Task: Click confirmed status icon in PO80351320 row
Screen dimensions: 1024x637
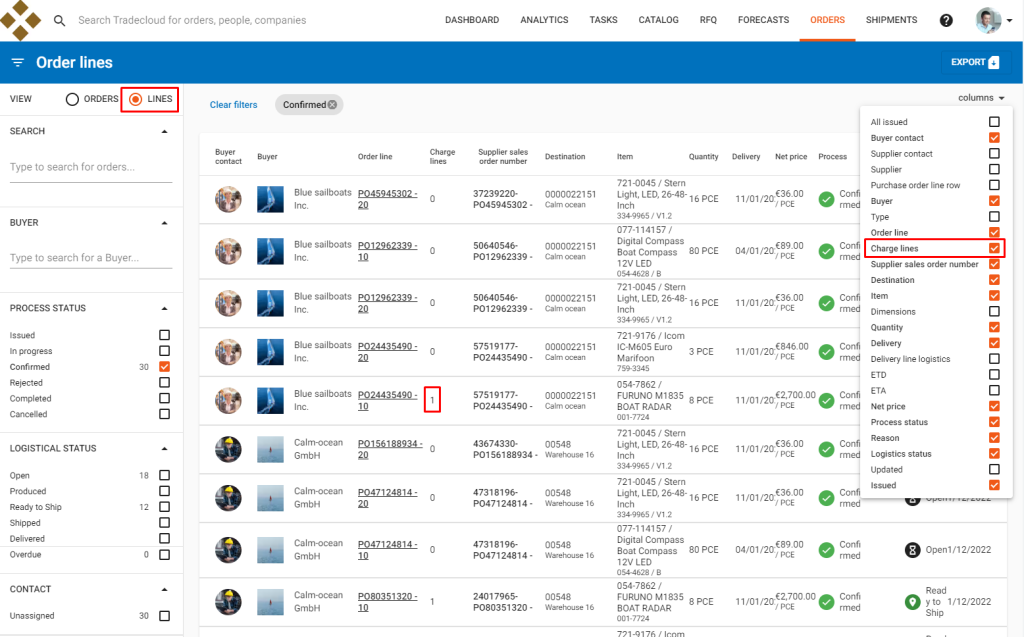Action: [x=826, y=602]
